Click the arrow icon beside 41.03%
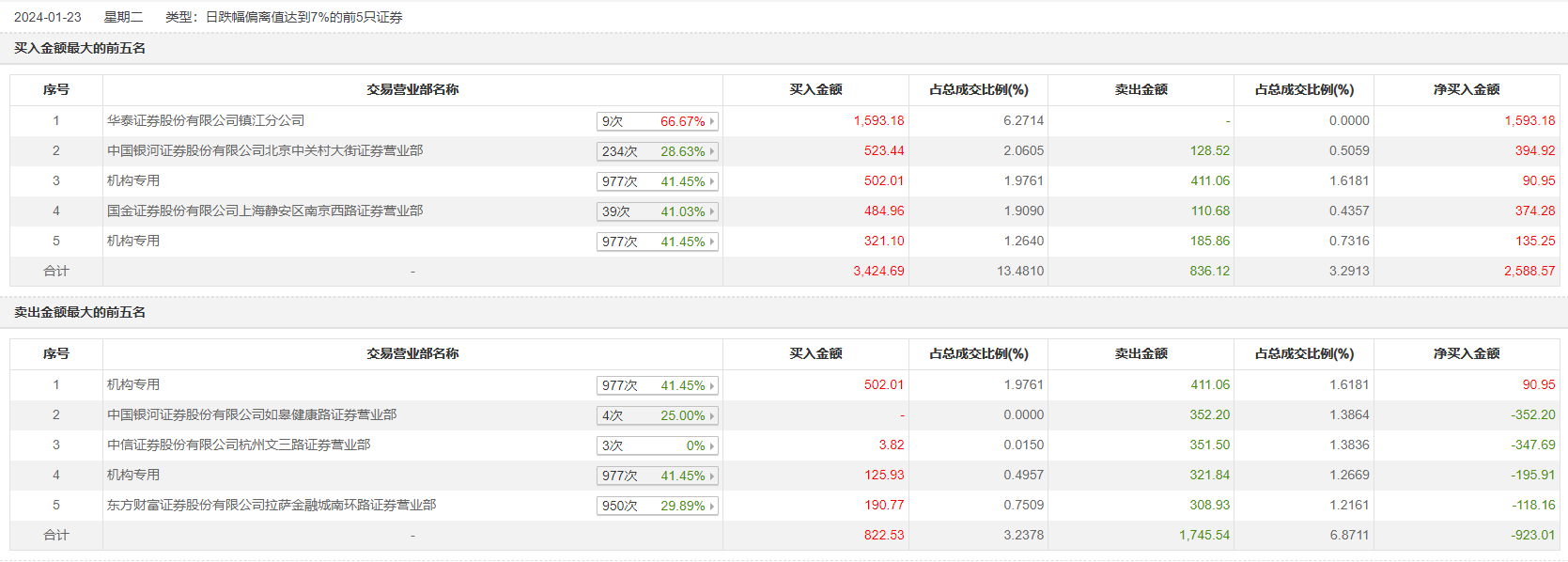 coord(712,211)
